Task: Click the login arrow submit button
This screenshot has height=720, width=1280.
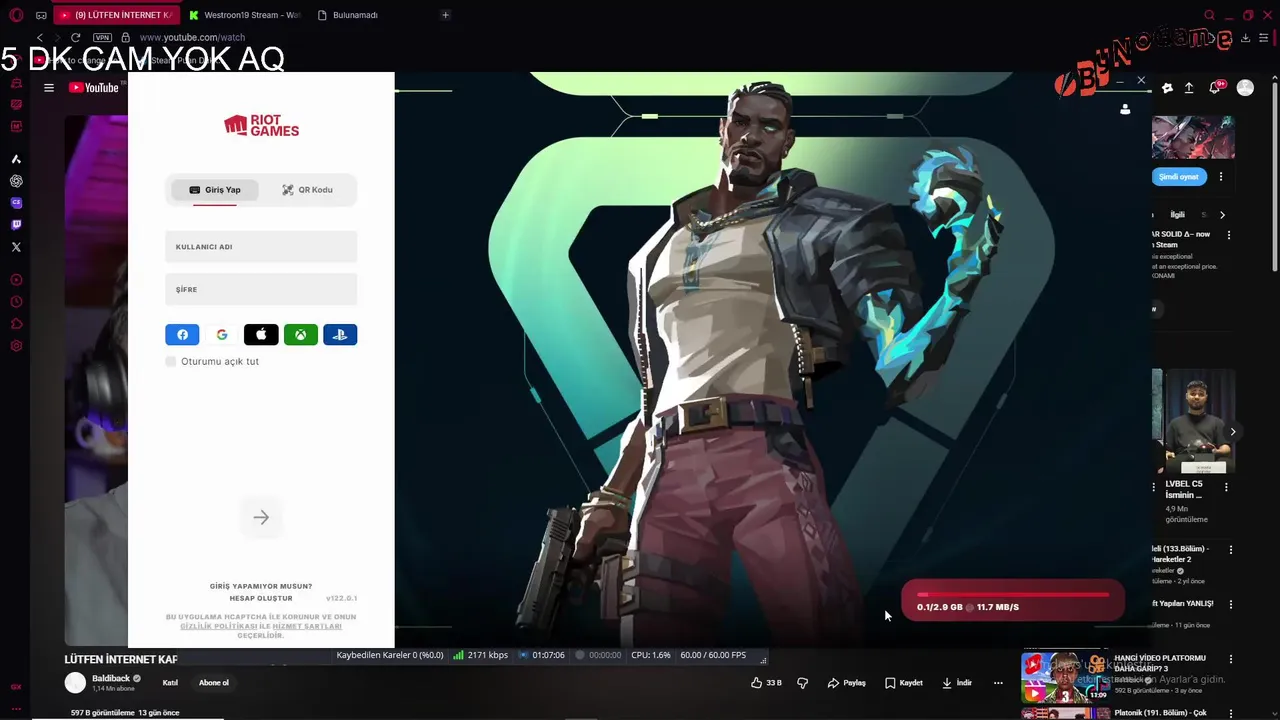Action: (x=261, y=517)
